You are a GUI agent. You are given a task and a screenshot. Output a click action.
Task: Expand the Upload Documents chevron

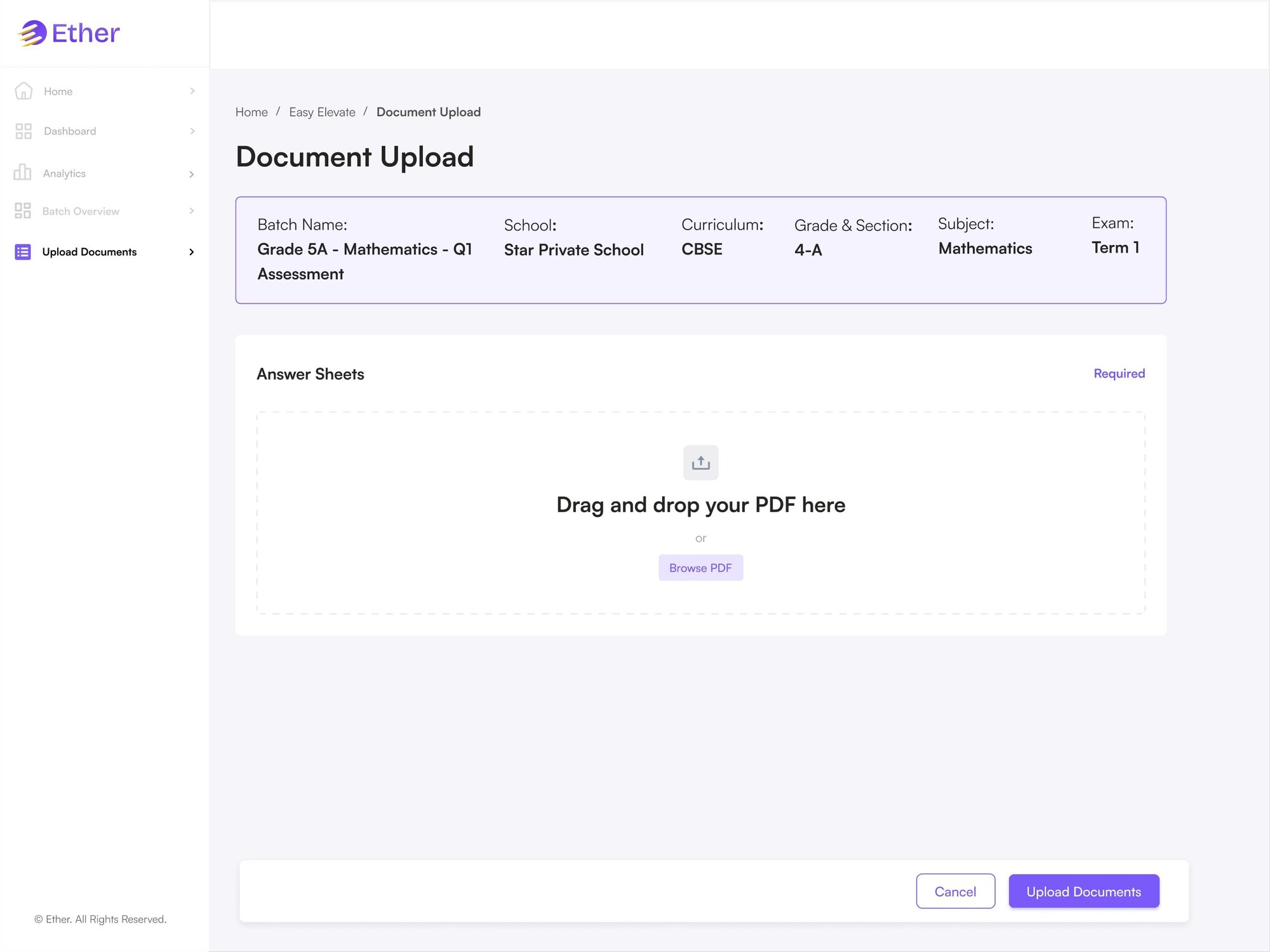tap(192, 252)
